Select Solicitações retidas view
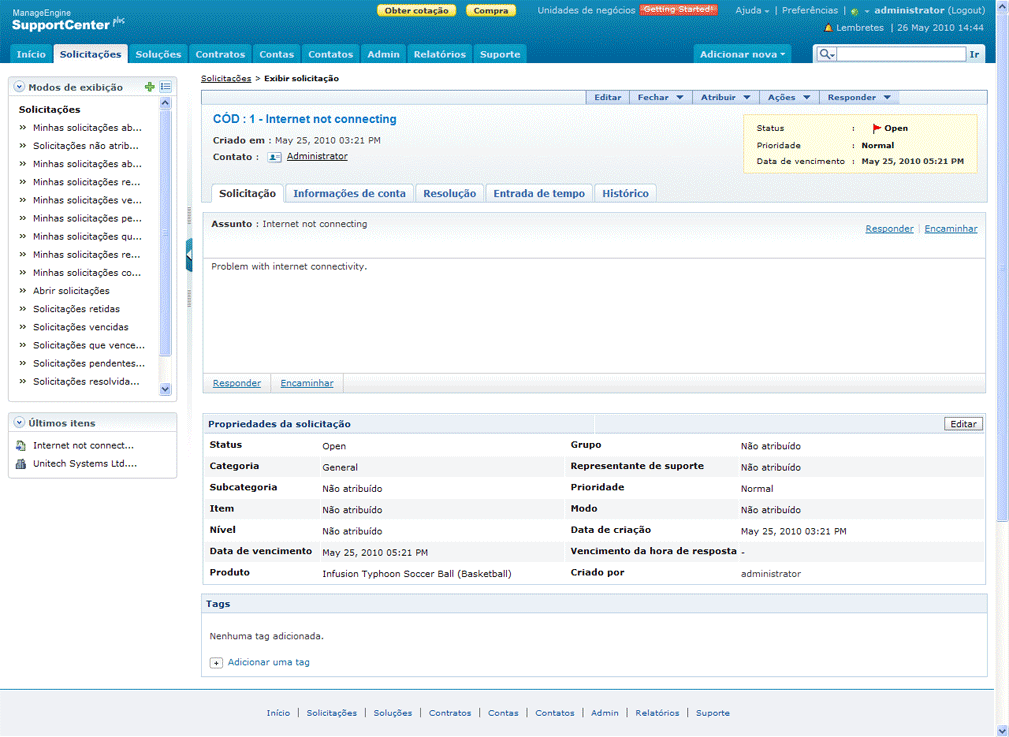This screenshot has width=1009, height=737. 77,309
